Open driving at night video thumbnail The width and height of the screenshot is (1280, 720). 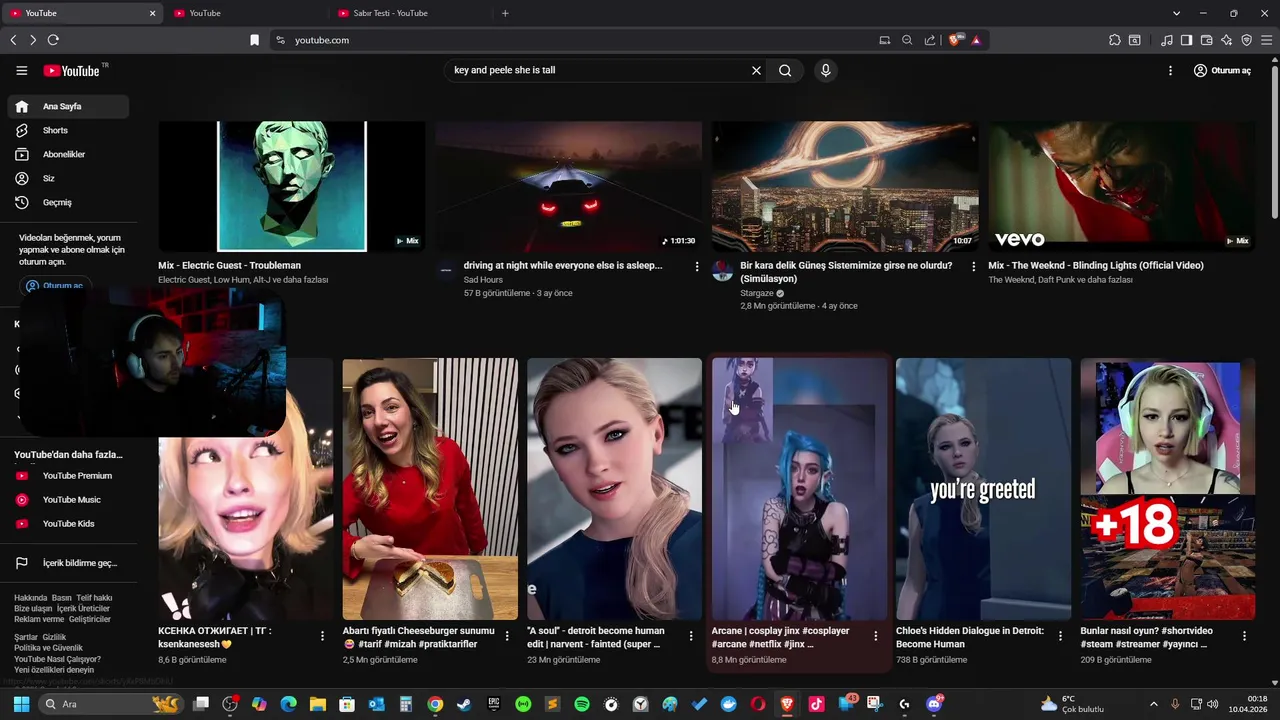click(x=568, y=186)
